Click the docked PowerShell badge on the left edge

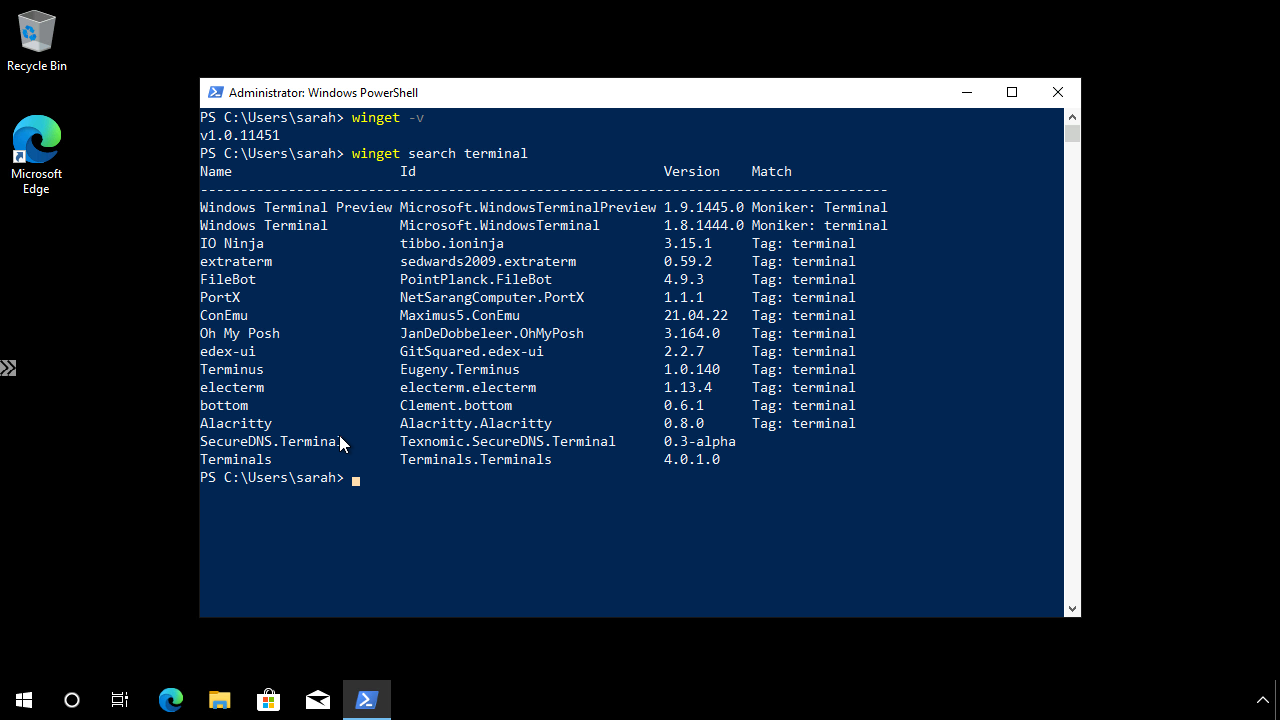[x=8, y=367]
